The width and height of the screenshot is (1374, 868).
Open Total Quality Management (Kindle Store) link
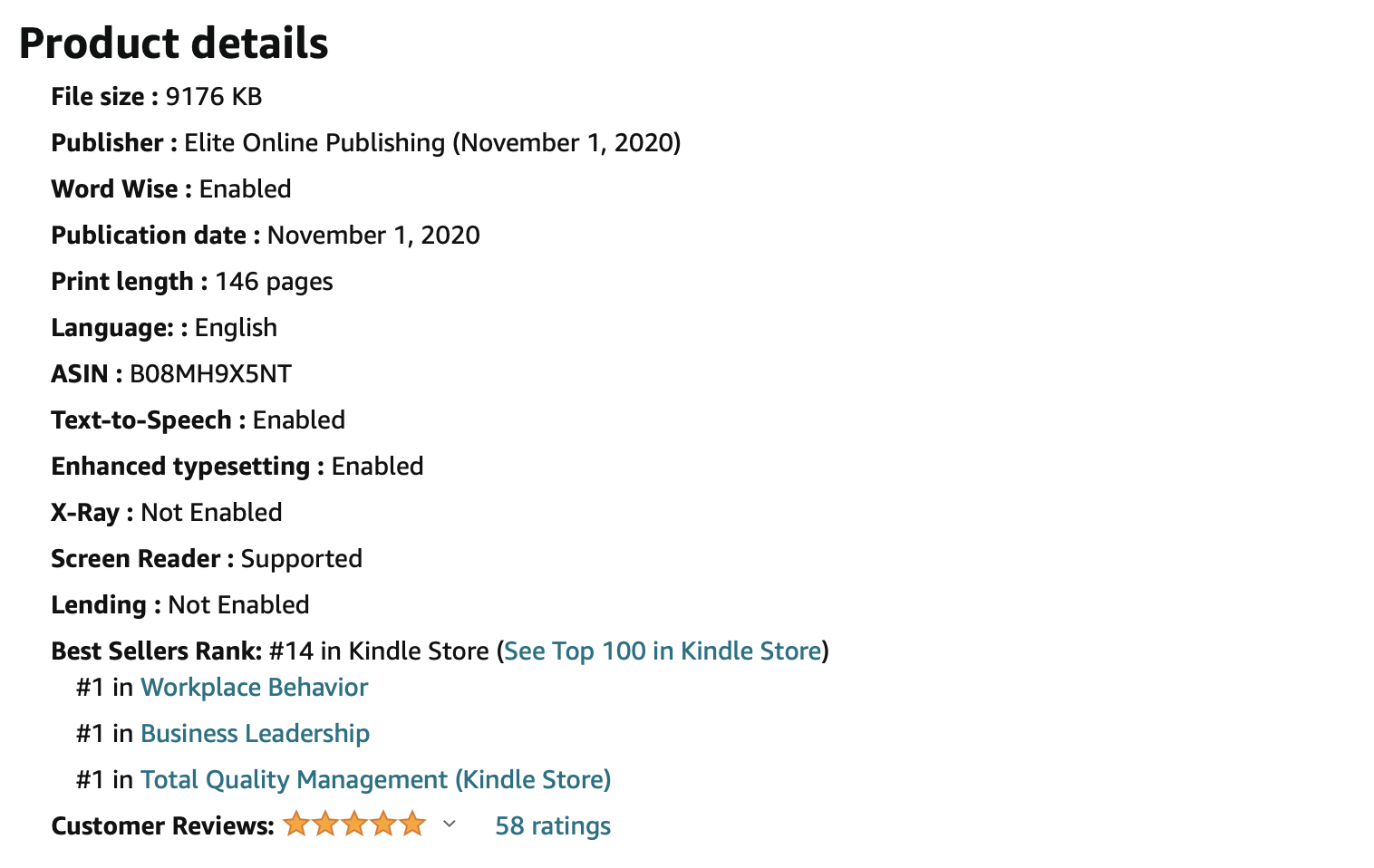coord(375,780)
